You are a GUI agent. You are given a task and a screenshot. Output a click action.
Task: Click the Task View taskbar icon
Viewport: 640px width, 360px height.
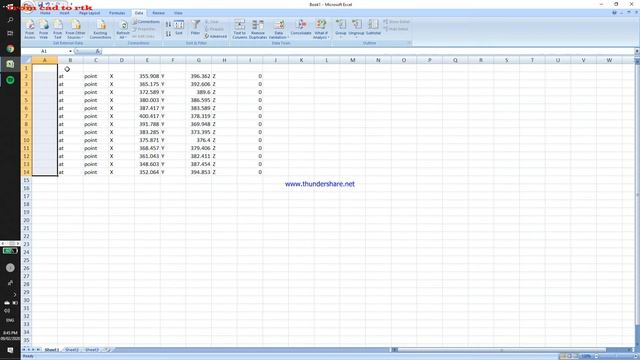(x=10, y=33)
